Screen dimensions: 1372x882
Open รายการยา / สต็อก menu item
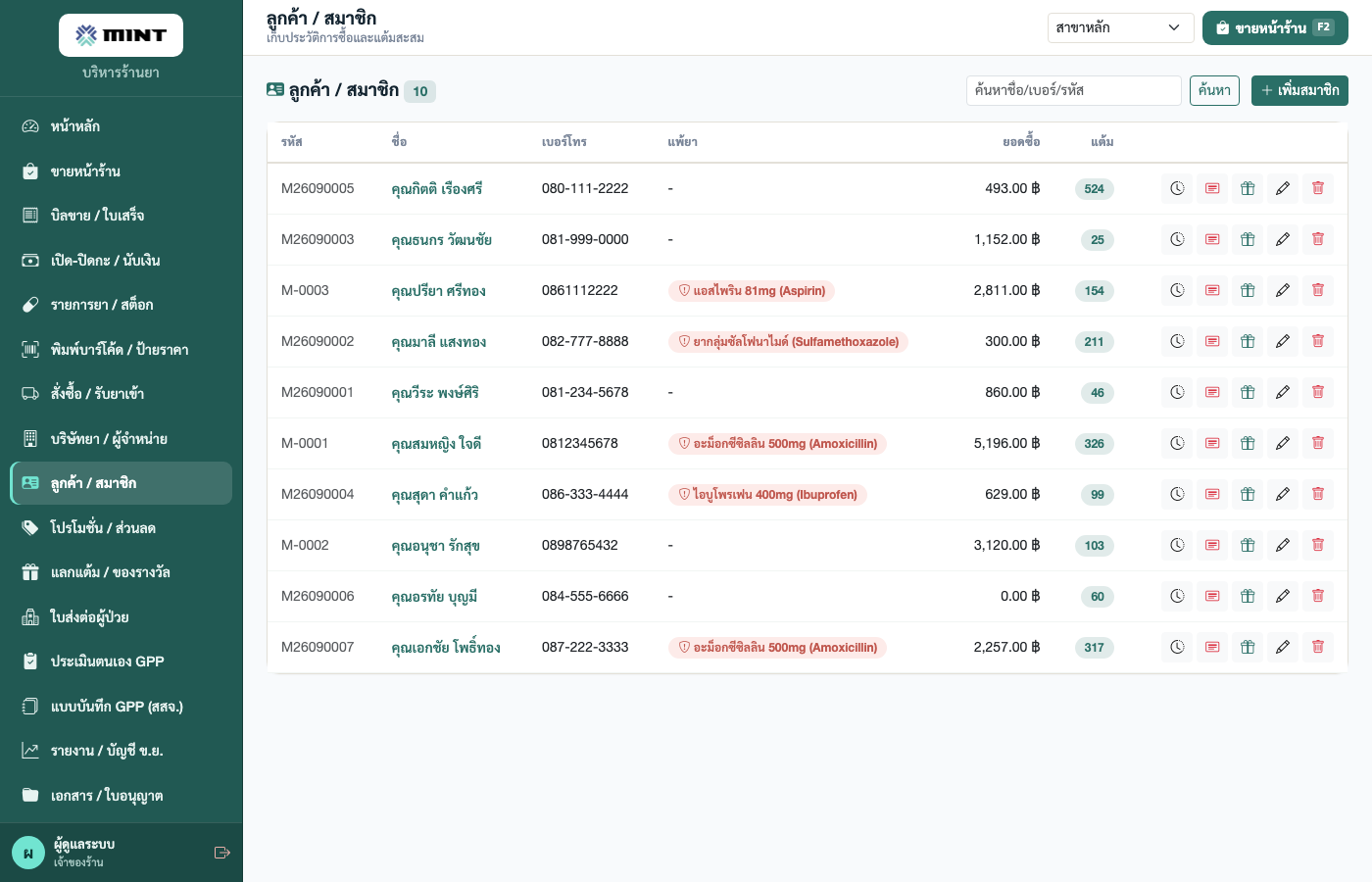[122, 305]
